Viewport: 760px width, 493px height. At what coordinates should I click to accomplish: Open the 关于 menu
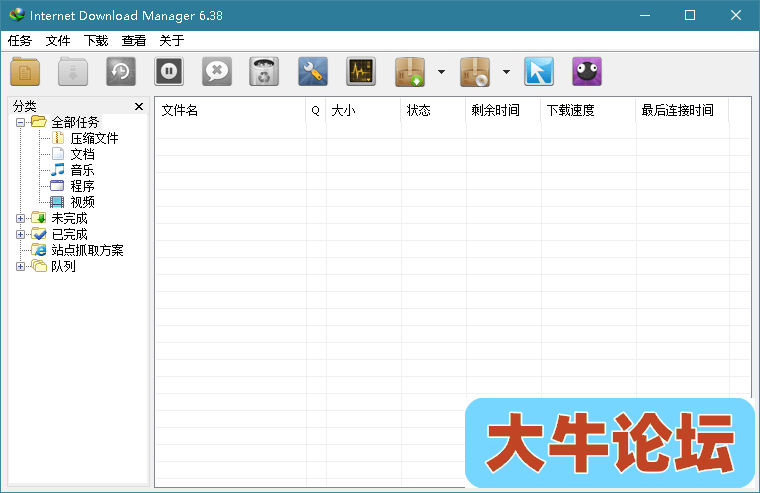(172, 41)
